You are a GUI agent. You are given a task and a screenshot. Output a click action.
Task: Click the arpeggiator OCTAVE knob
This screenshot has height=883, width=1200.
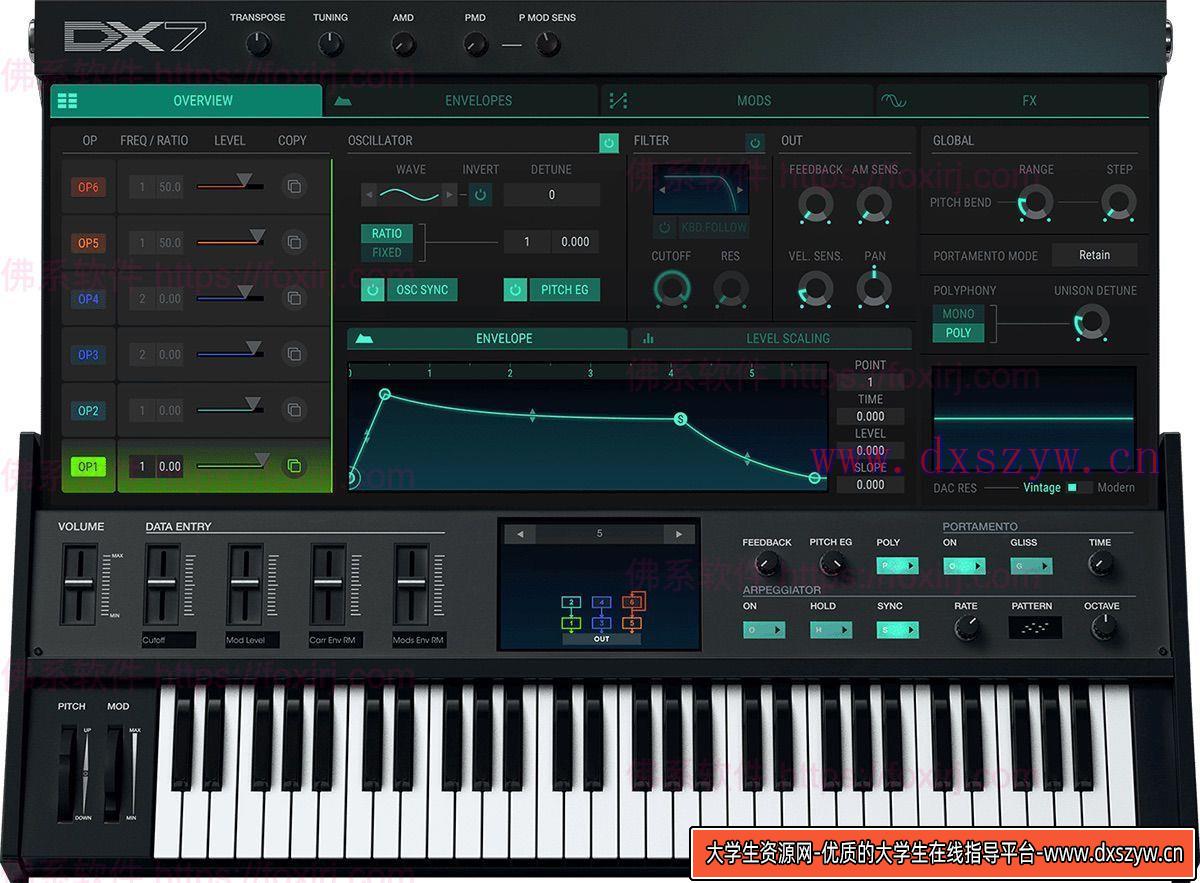tap(1102, 628)
